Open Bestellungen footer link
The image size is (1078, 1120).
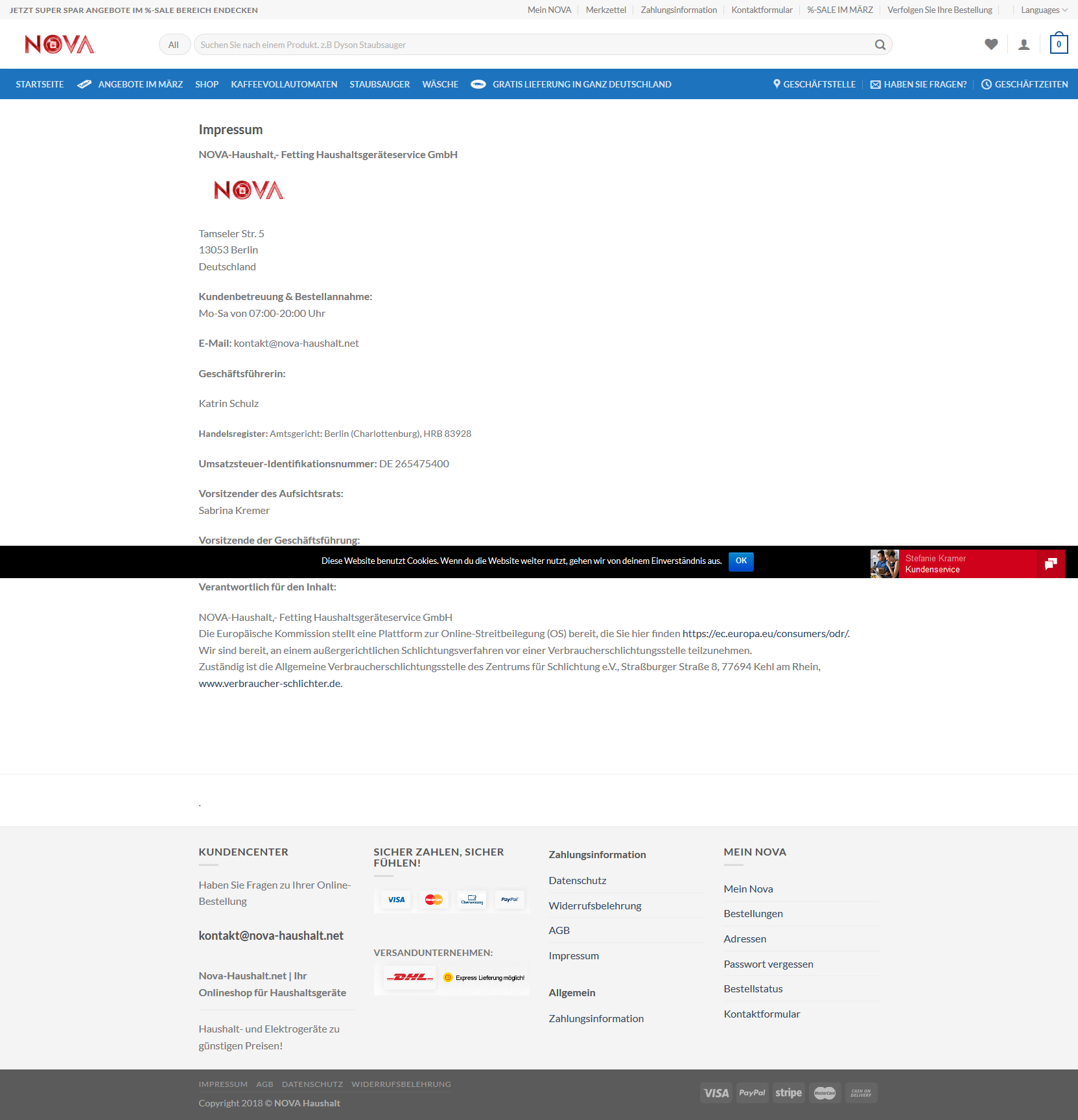click(x=753, y=913)
